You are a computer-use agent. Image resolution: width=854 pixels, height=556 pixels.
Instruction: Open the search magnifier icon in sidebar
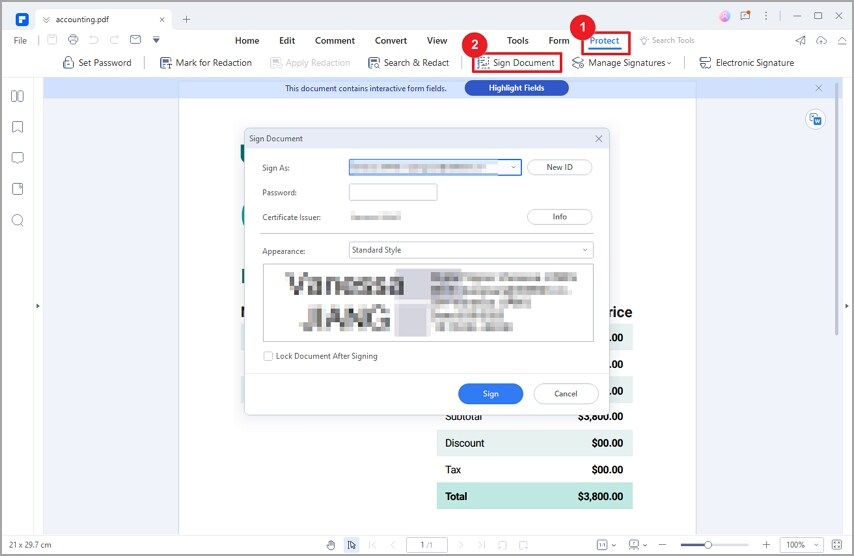point(17,220)
